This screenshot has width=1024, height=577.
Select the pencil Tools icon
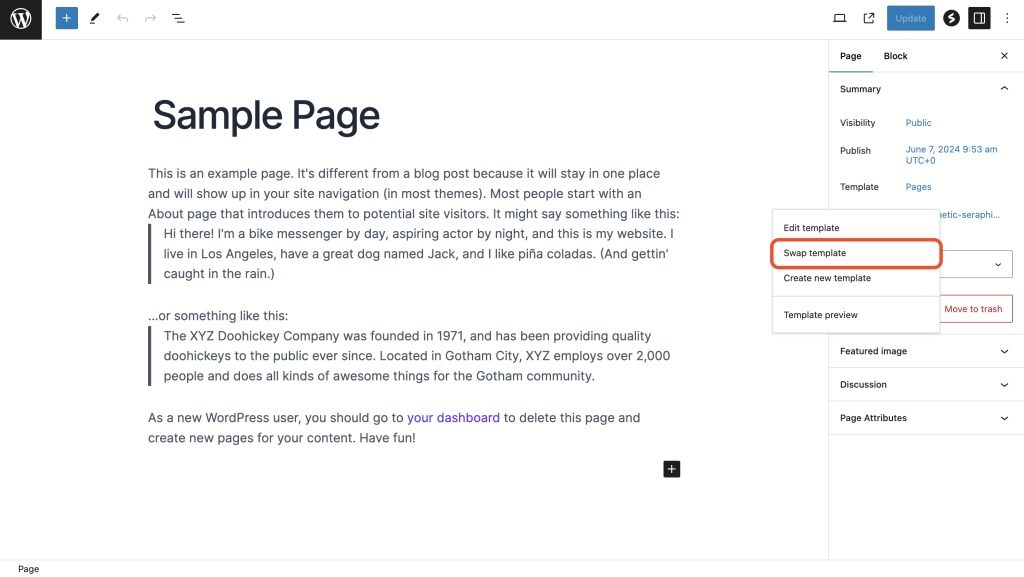tap(94, 18)
